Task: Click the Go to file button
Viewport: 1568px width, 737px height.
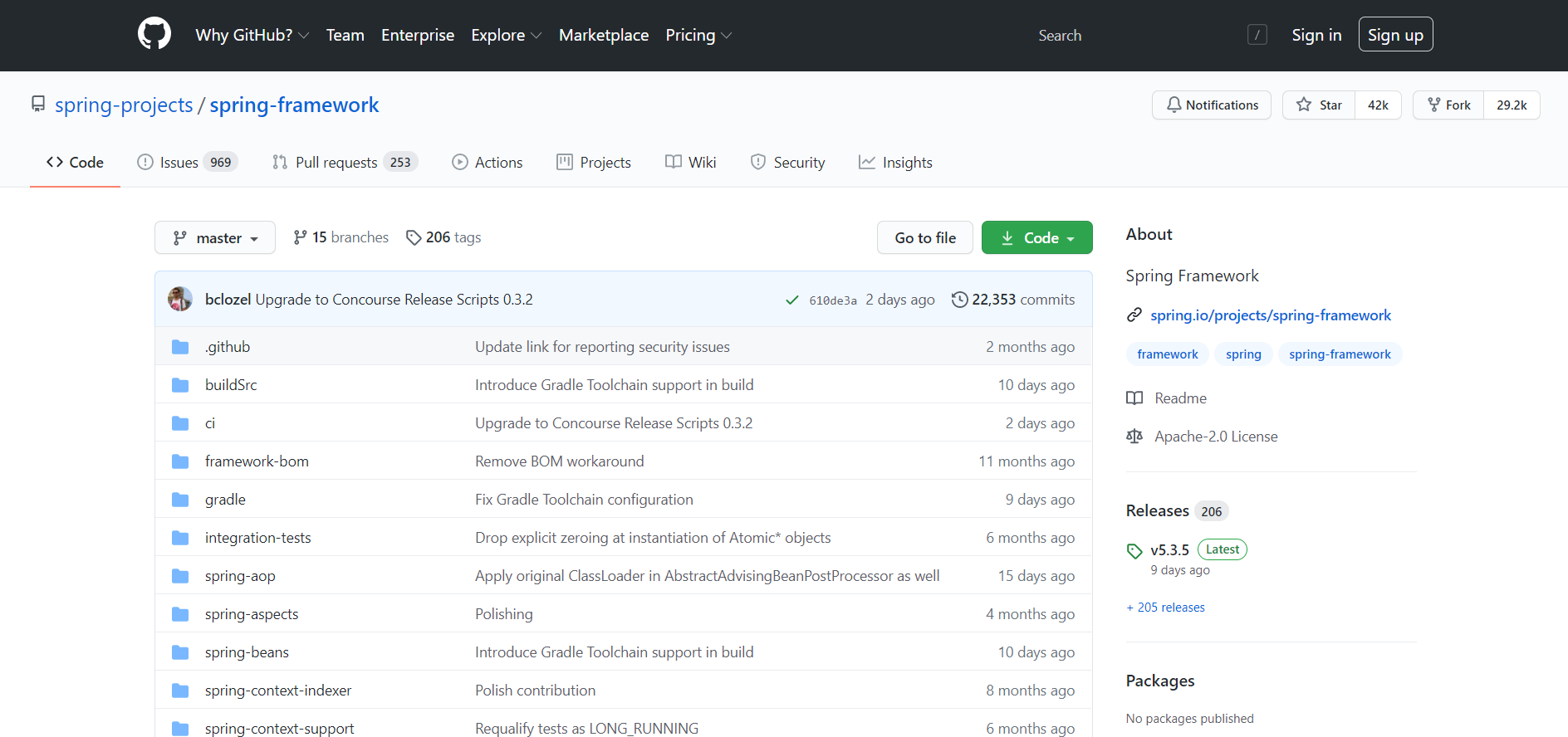Action: click(x=925, y=237)
